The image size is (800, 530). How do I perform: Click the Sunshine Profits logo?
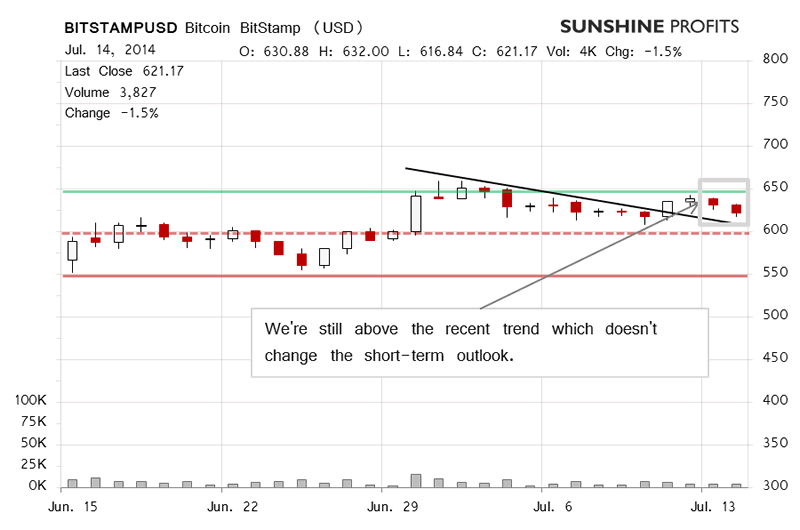click(x=649, y=27)
